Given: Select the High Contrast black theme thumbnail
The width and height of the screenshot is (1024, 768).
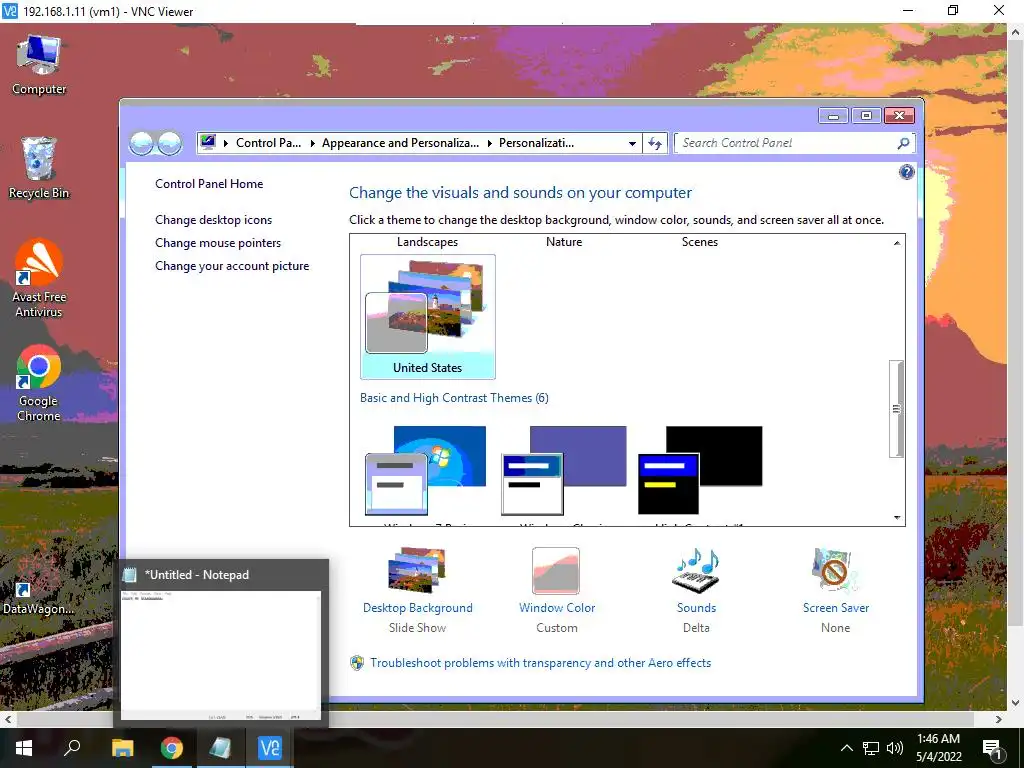Looking at the screenshot, I should click(700, 470).
